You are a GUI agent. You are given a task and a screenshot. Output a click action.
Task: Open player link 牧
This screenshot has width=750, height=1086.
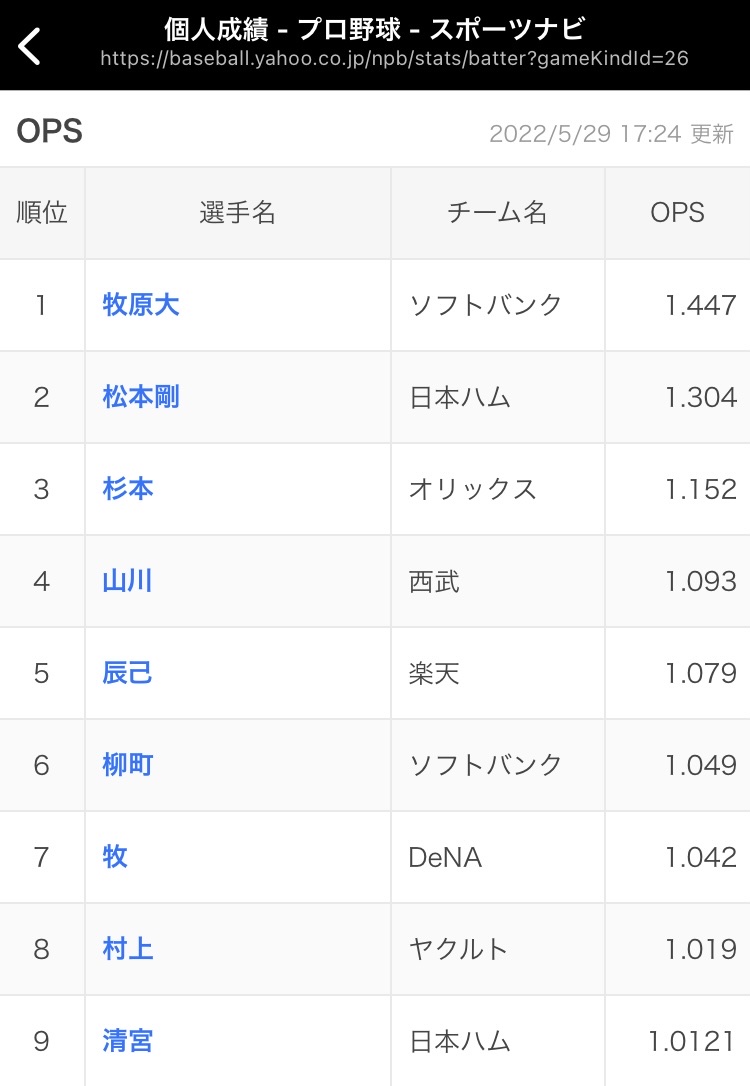(x=115, y=857)
